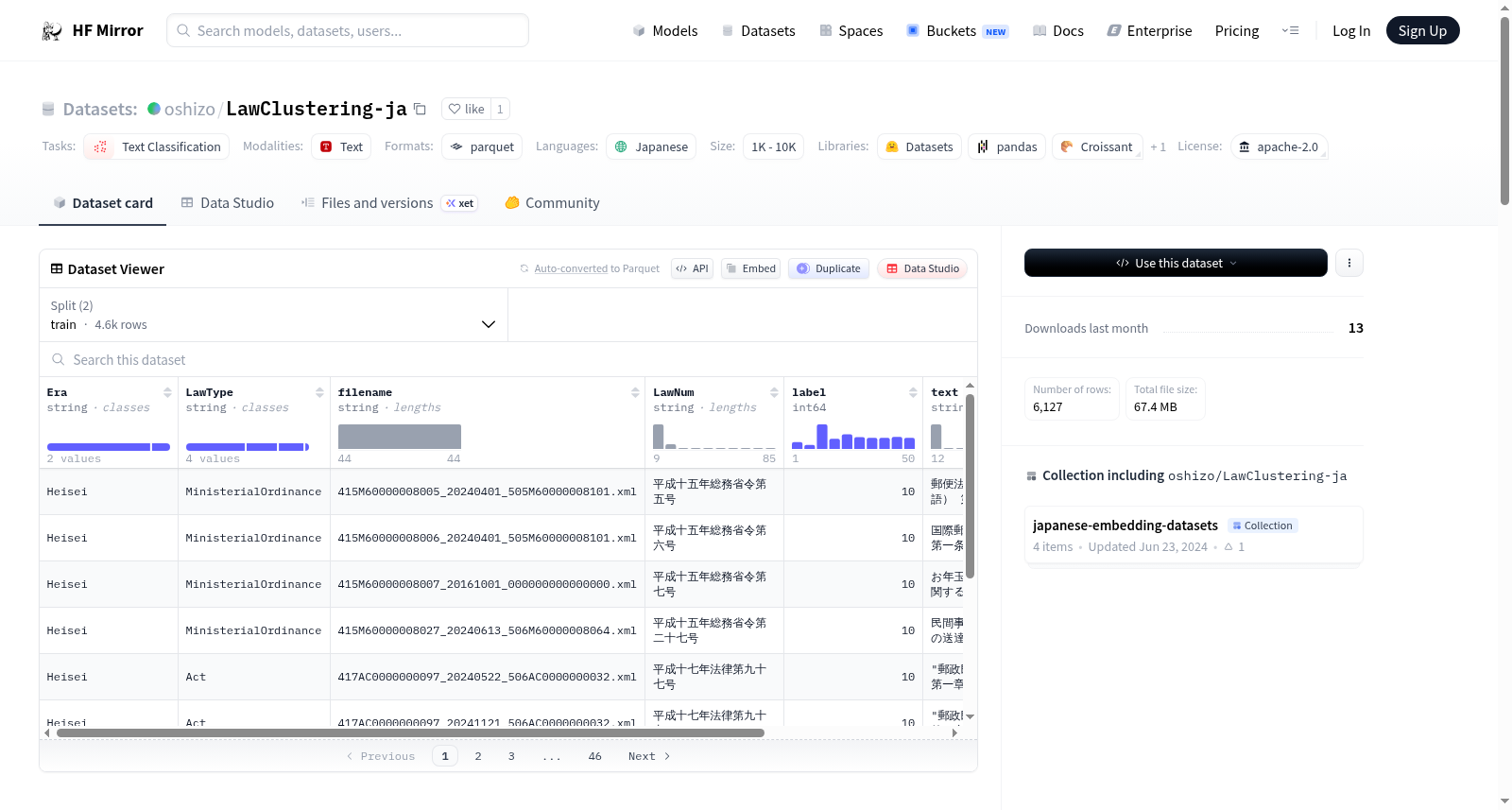Image resolution: width=1512 pixels, height=810 pixels.
Task: Open the Spaces menu item
Action: (850, 31)
